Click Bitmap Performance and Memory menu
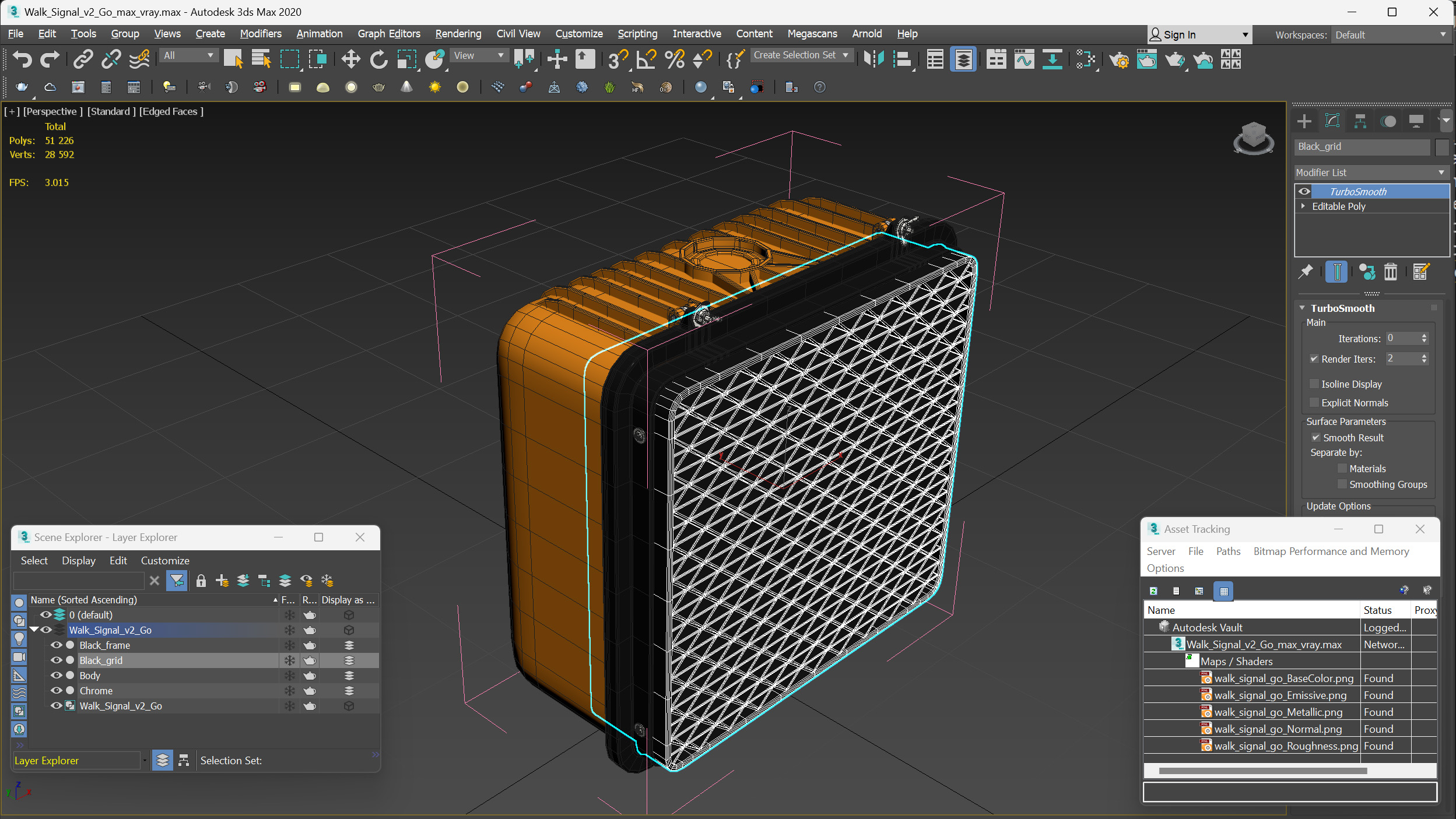This screenshot has width=1456, height=819. (1331, 551)
